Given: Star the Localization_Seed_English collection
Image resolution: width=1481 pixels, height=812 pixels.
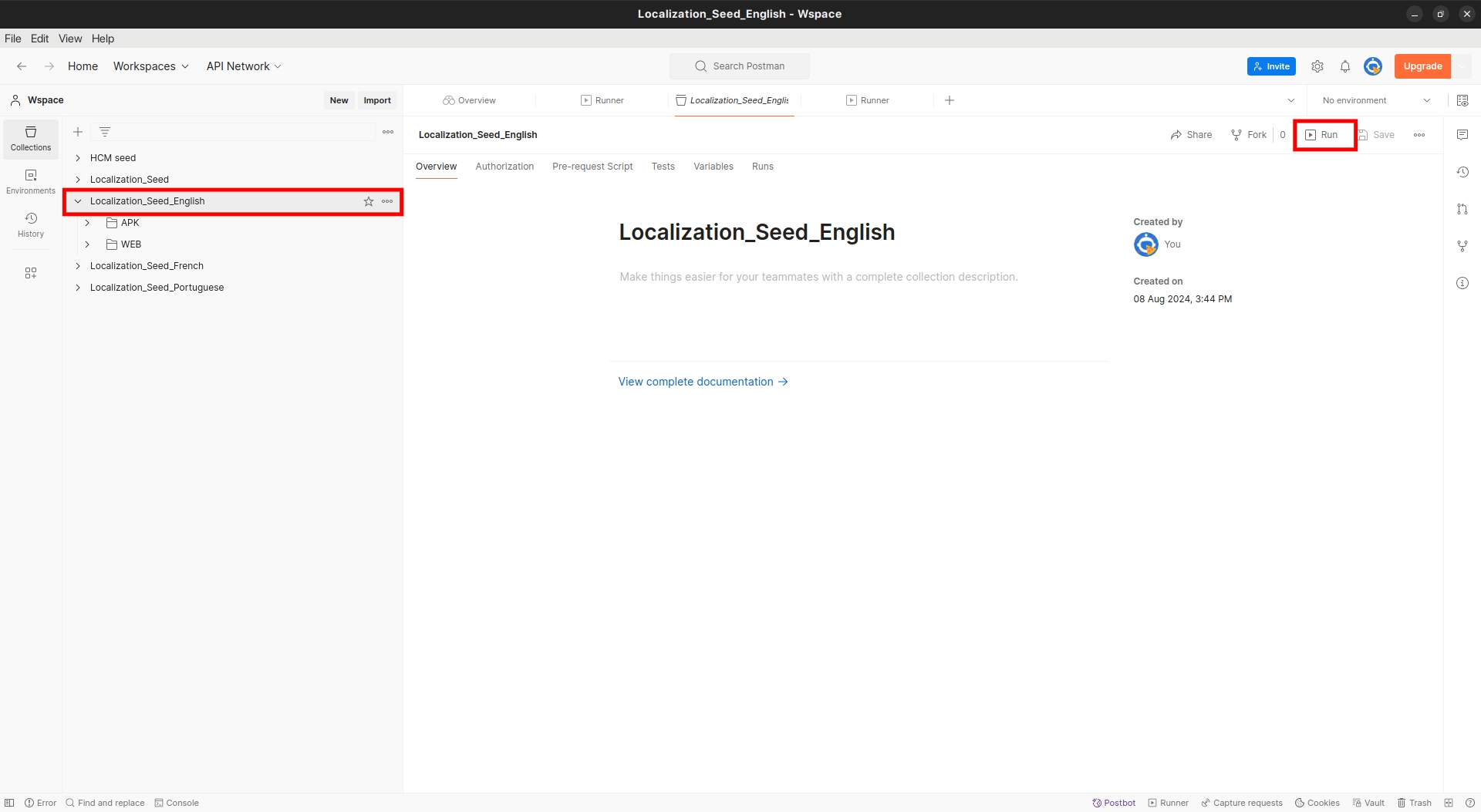Looking at the screenshot, I should 369,201.
